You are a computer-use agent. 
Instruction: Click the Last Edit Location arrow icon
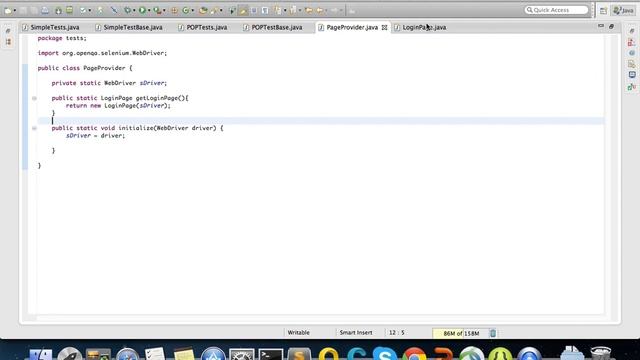(309, 10)
